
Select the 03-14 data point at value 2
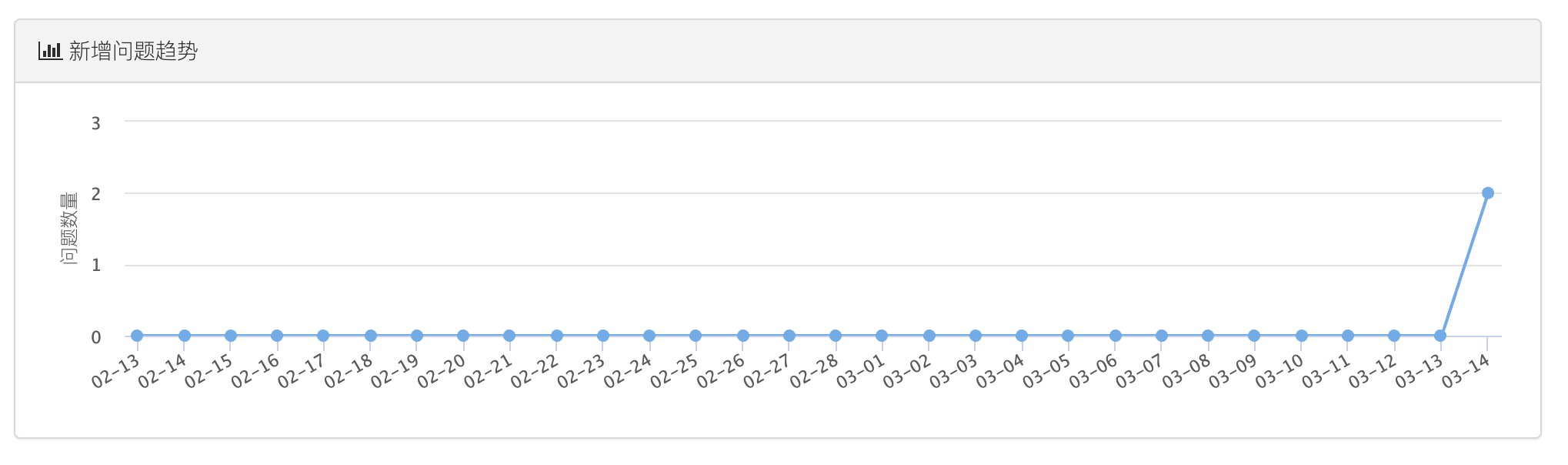1487,193
